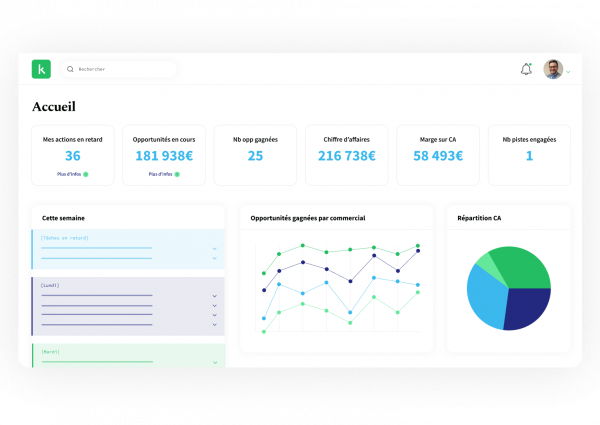Screen dimensions: 600x425
Task: Click green info dot in Opportunités en cours
Action: [177, 174]
